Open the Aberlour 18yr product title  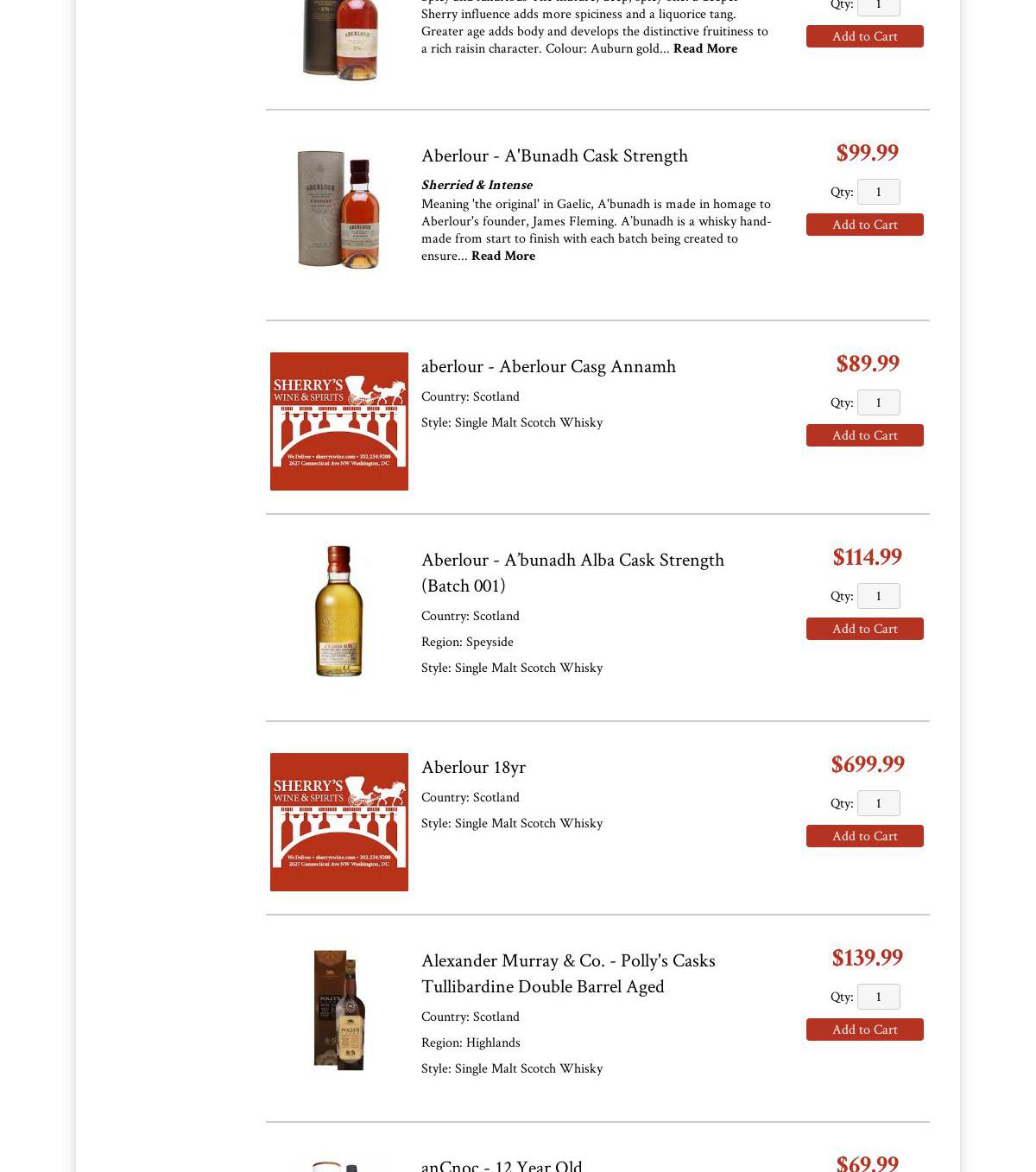tap(473, 767)
